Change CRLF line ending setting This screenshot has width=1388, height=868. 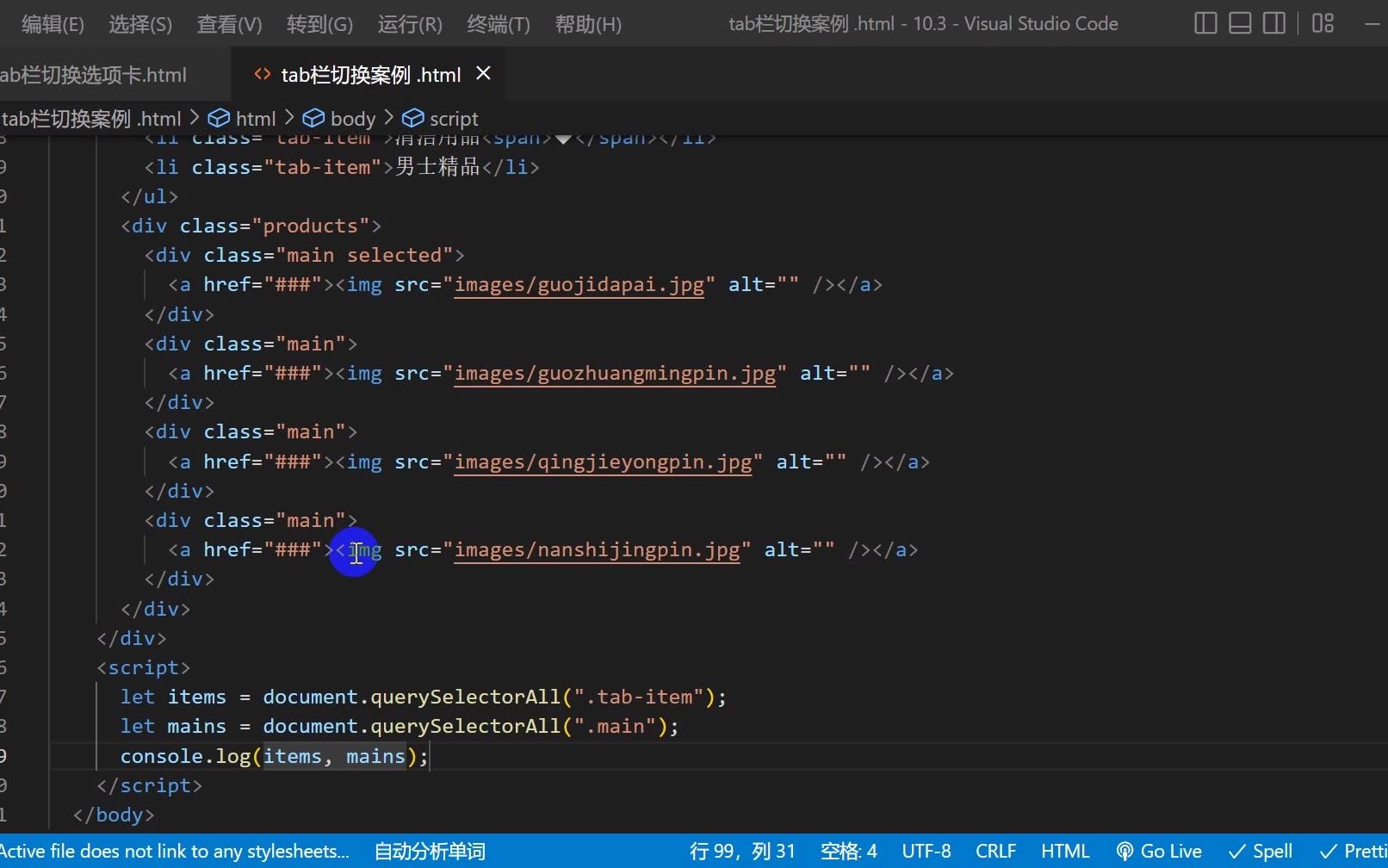pyautogui.click(x=995, y=852)
